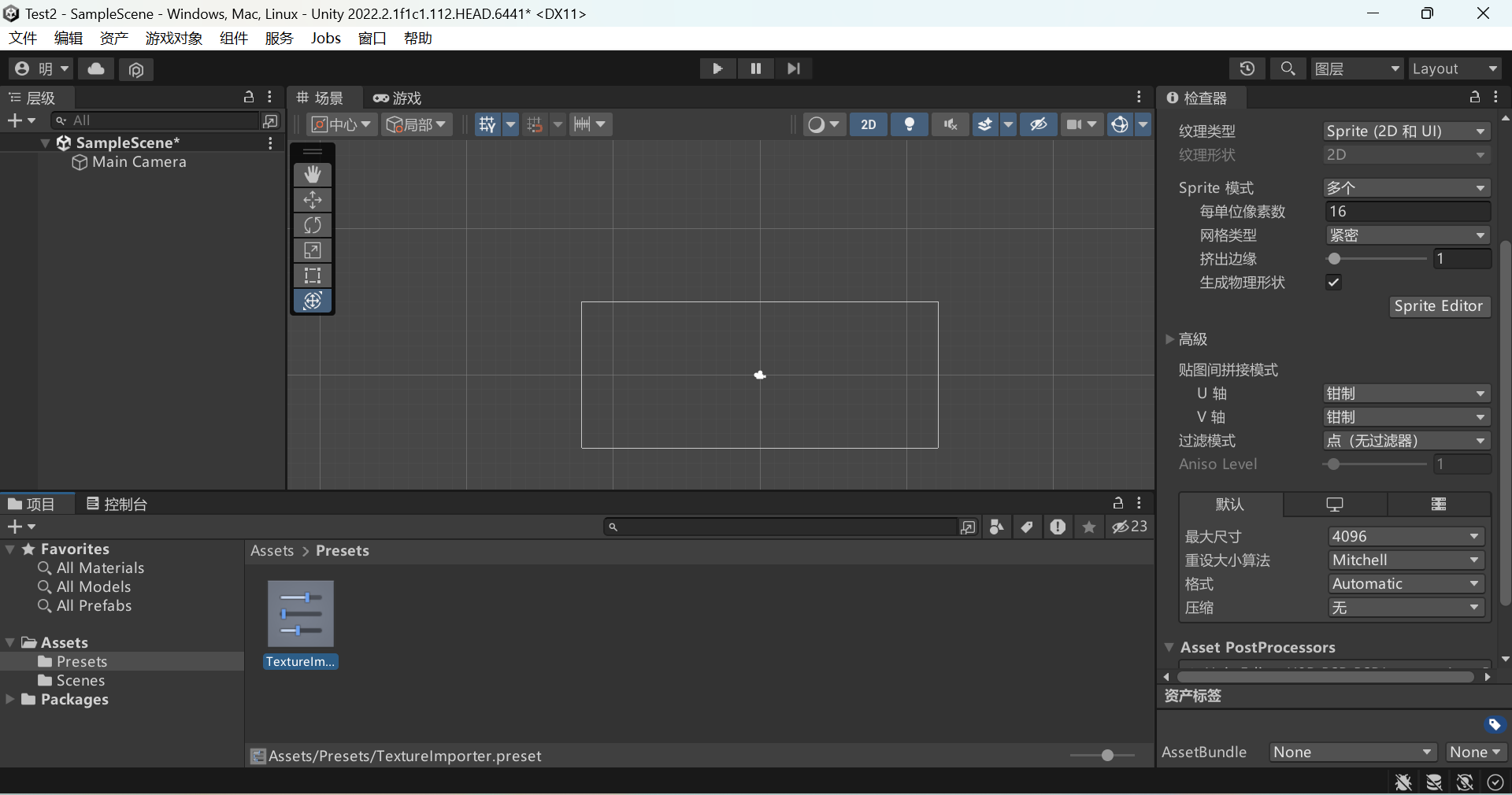Select the Rotate tool
Image resolution: width=1512 pixels, height=795 pixels.
point(313,225)
